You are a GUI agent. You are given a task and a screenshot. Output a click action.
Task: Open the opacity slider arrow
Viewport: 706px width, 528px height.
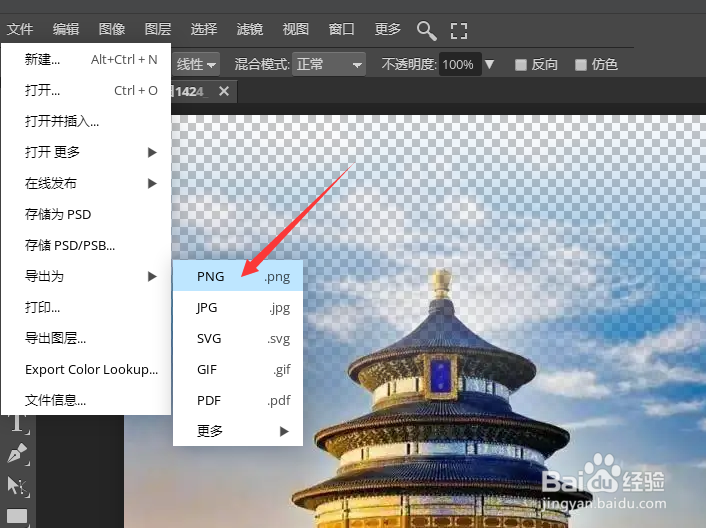point(489,64)
